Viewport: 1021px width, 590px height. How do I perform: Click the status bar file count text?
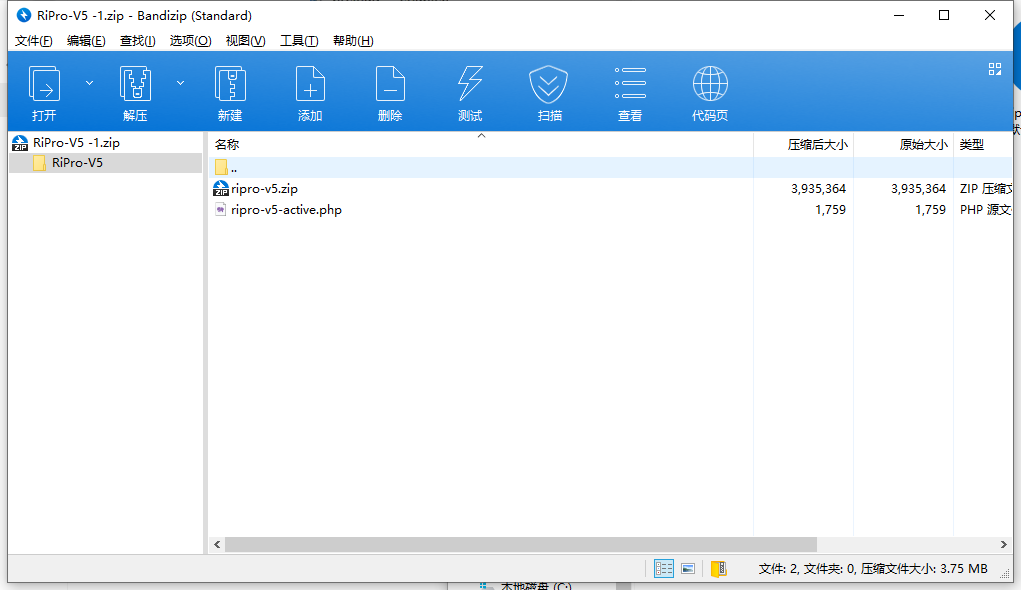coord(873,569)
